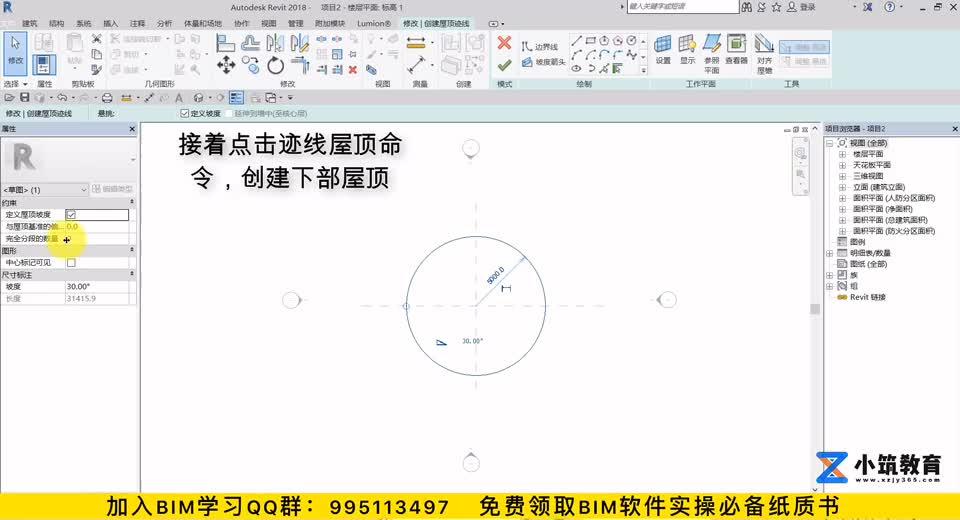Toggle 中心标记可见 checkbox
Screen dimensions: 960x520
(x=71, y=262)
